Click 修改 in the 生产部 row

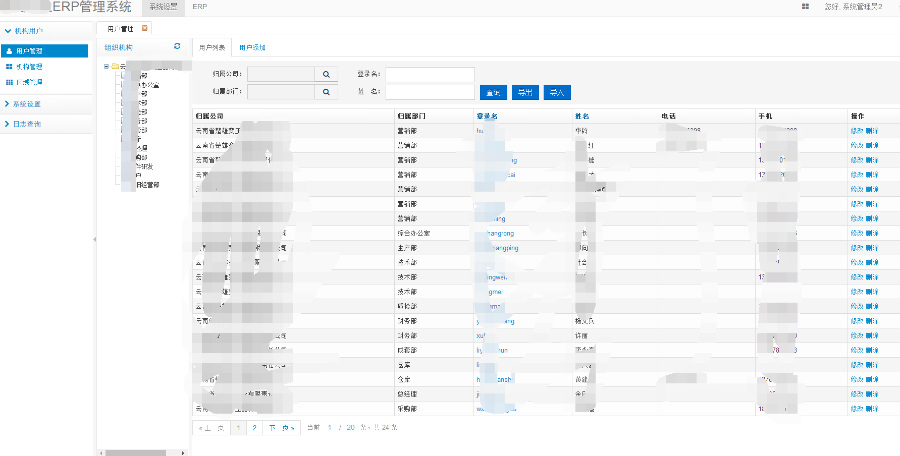(856, 248)
